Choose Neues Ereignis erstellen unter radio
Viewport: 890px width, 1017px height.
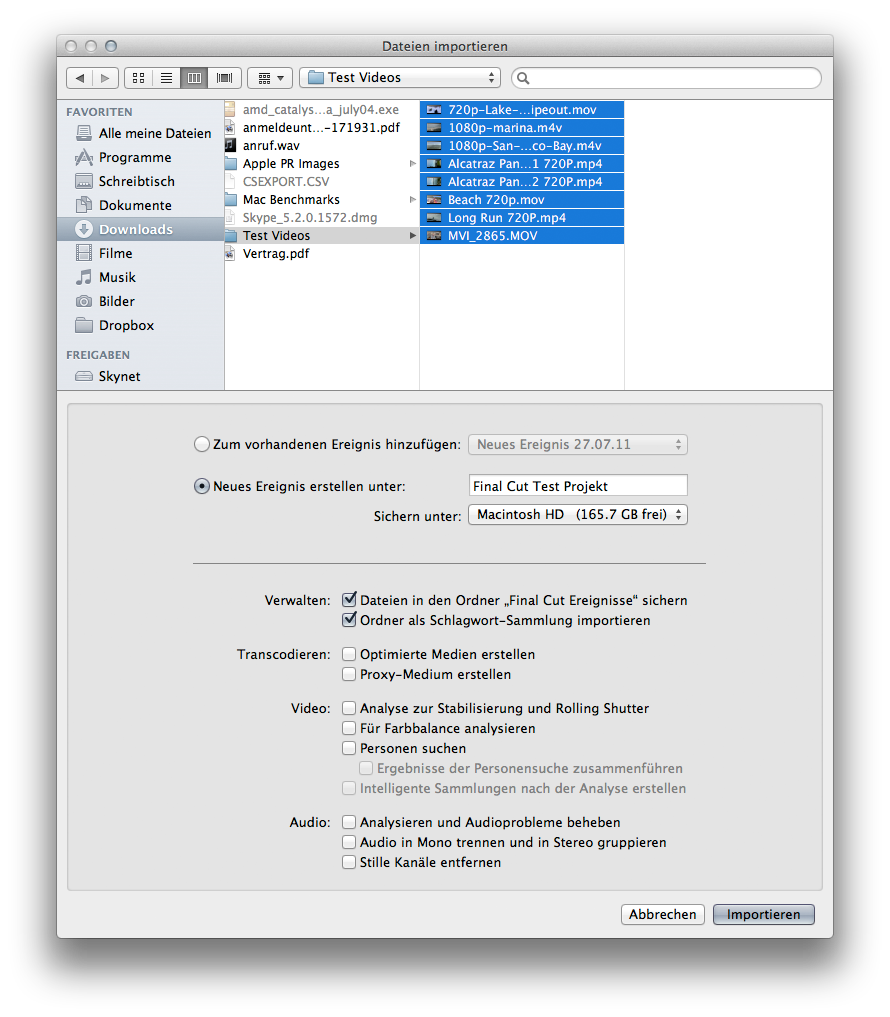pyautogui.click(x=202, y=486)
